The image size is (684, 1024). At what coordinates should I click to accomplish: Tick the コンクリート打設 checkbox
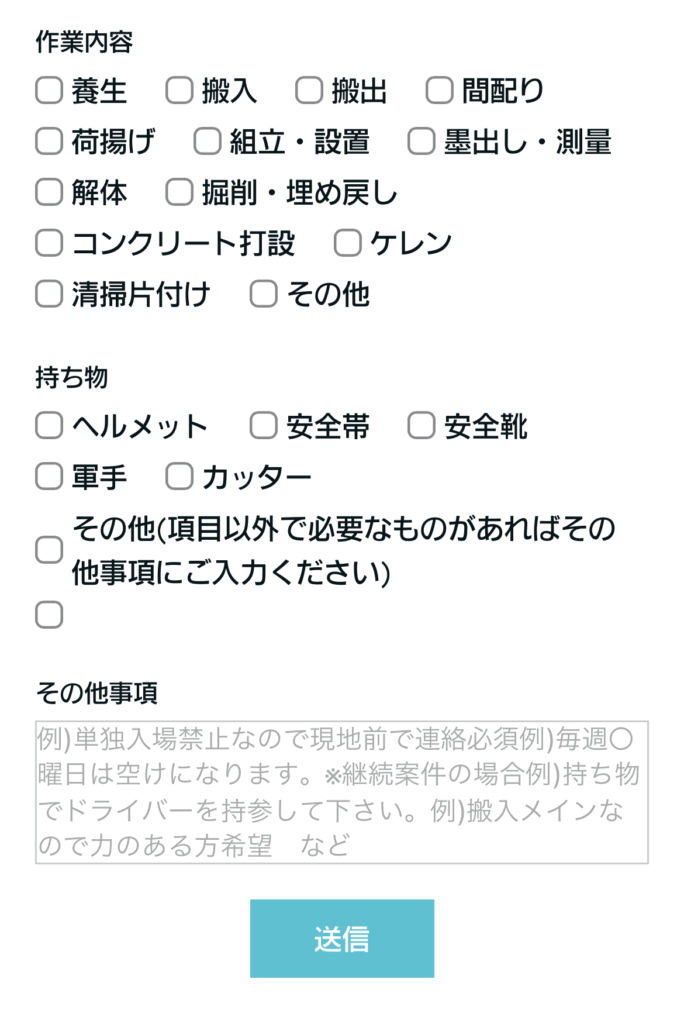click(x=49, y=243)
